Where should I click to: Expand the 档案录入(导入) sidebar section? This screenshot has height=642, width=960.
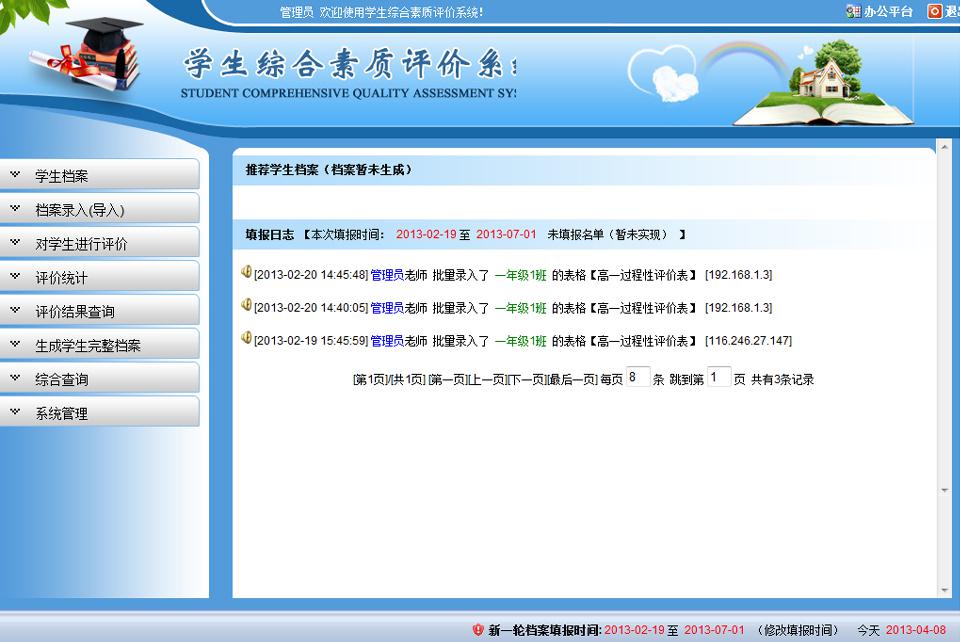pos(80,210)
